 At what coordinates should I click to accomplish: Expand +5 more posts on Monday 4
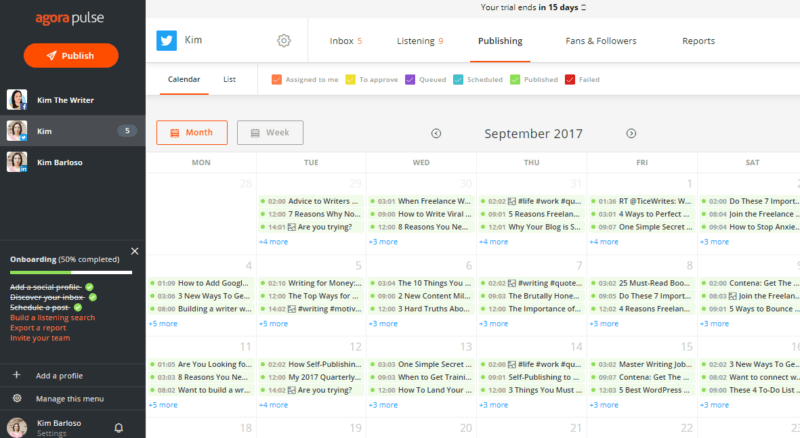click(x=163, y=324)
